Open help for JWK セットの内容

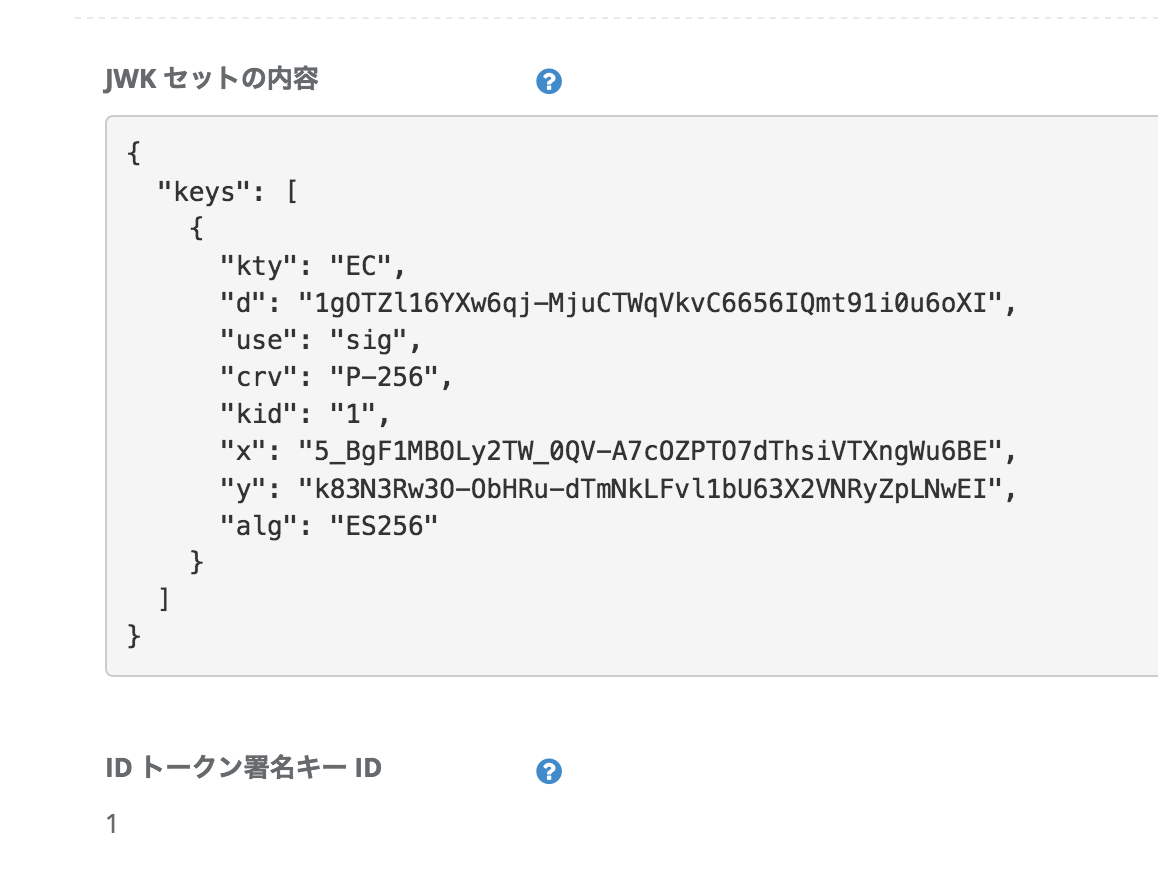pyautogui.click(x=549, y=81)
